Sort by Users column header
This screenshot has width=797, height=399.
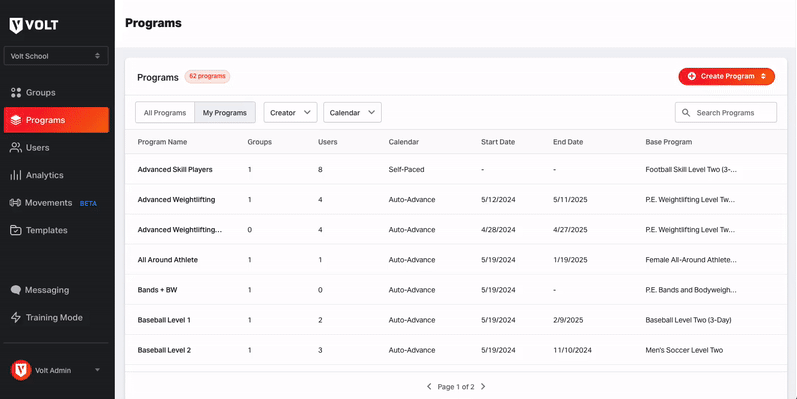tap(327, 142)
